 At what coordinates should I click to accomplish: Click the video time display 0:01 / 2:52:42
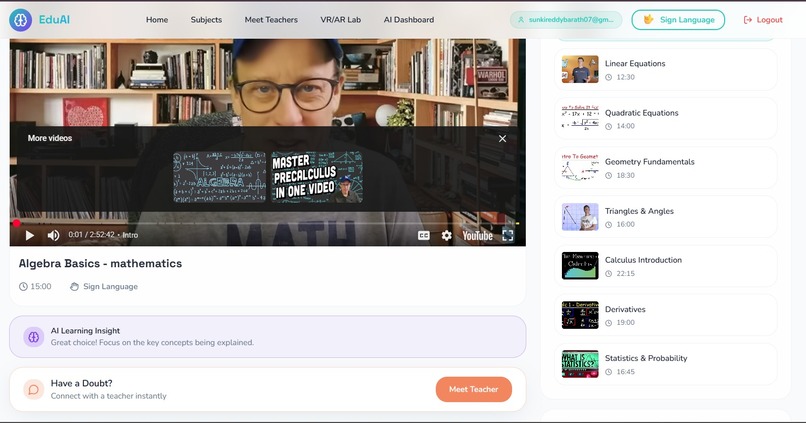pos(91,235)
